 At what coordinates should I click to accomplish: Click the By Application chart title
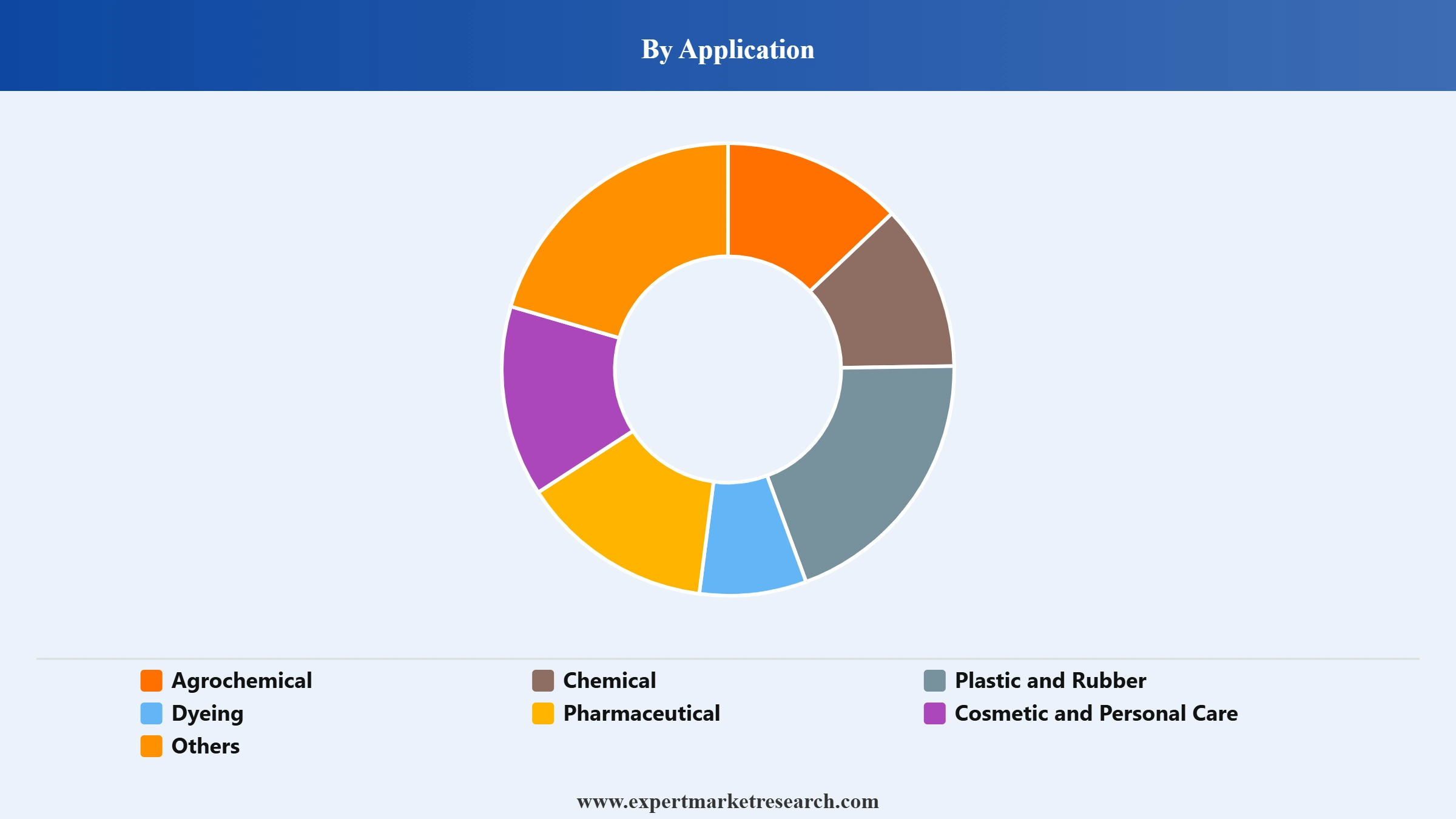728,49
